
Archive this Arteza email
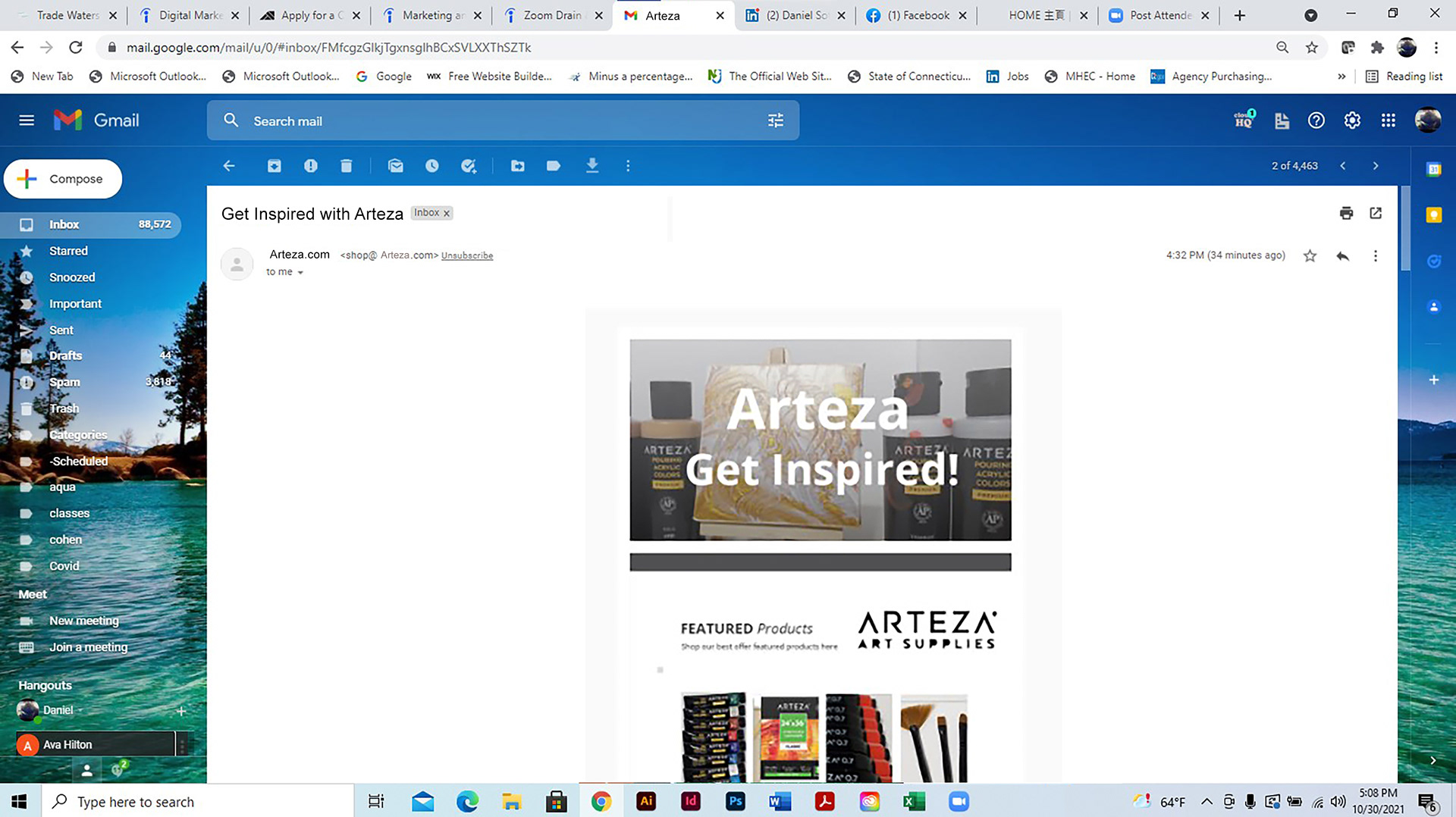point(274,165)
